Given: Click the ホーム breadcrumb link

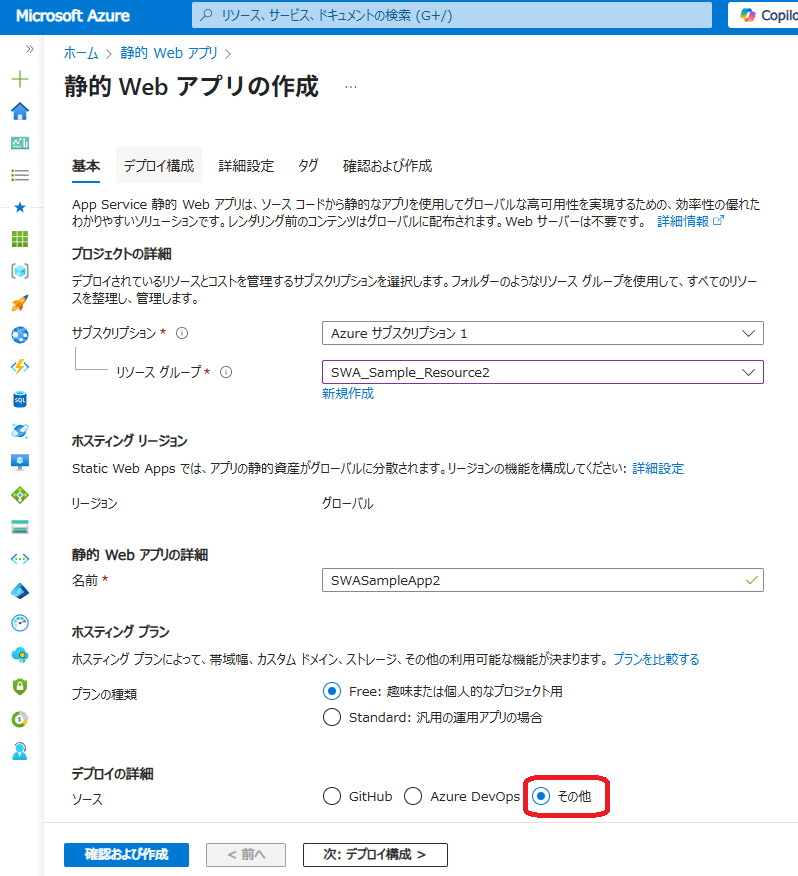Looking at the screenshot, I should pos(81,54).
